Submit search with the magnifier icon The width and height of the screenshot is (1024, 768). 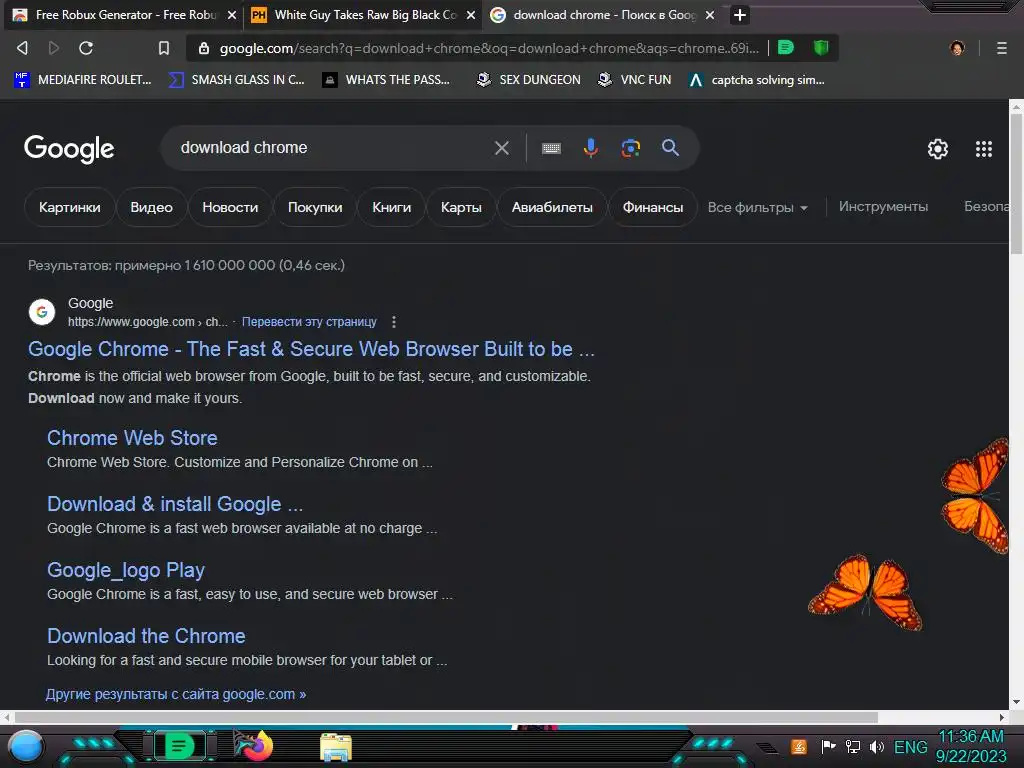670,148
